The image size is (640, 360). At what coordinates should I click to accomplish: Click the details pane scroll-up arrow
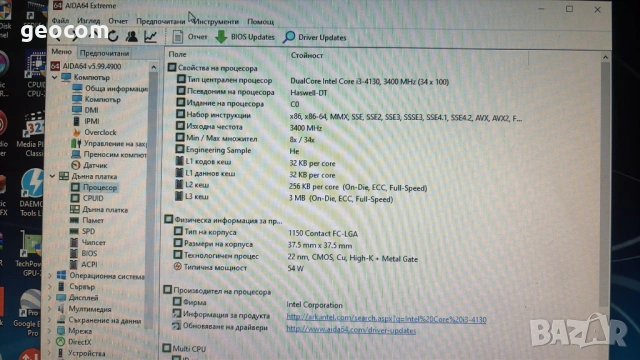click(x=605, y=58)
